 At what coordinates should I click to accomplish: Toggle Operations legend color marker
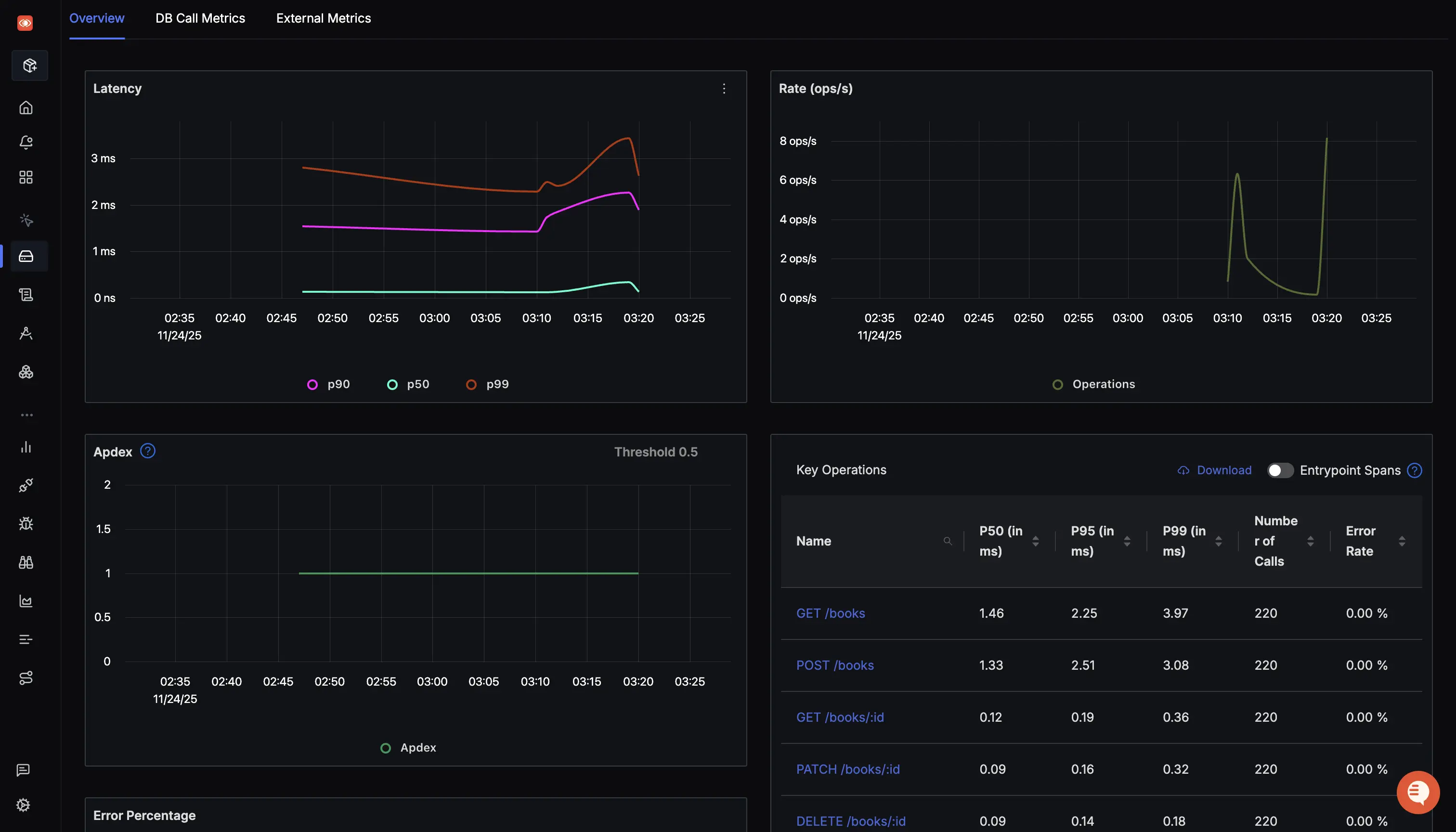pyautogui.click(x=1058, y=385)
